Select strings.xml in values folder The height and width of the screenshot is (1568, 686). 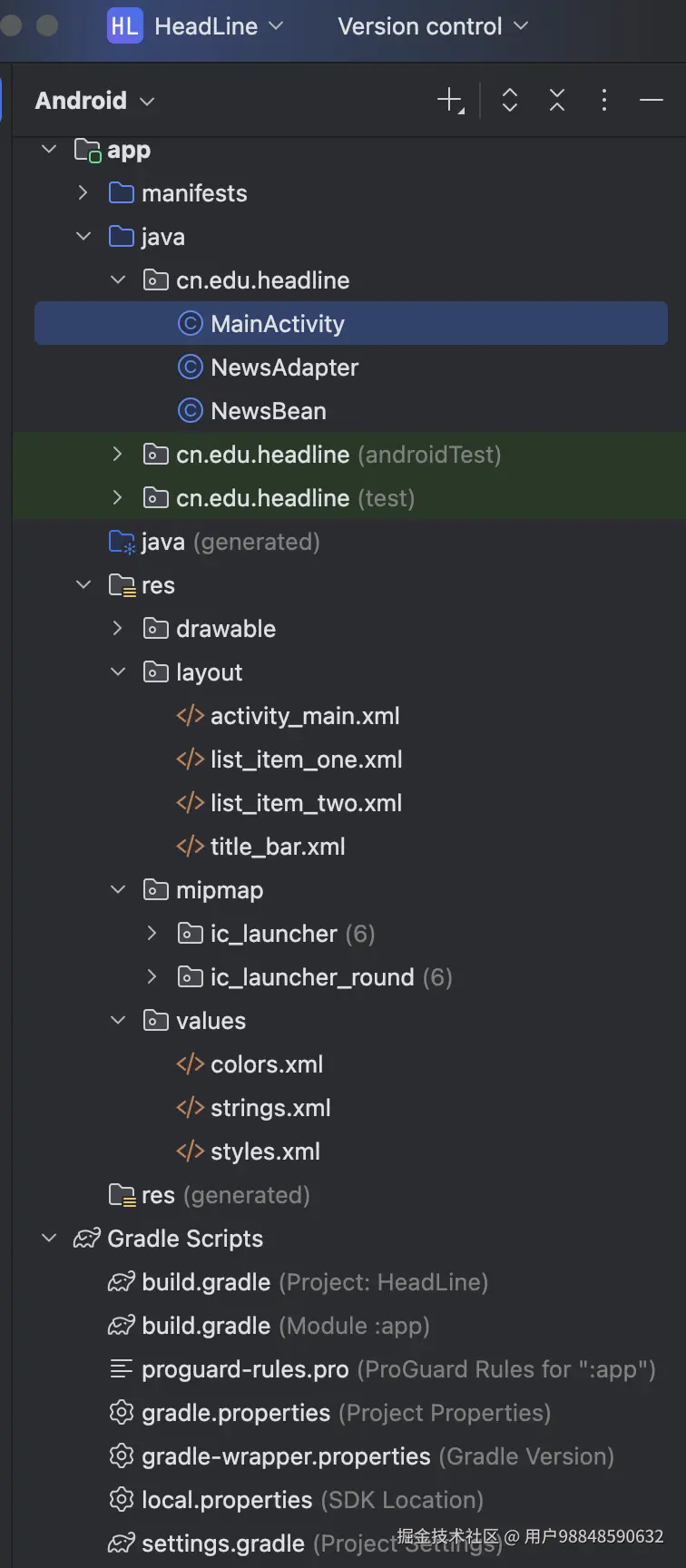point(269,1108)
